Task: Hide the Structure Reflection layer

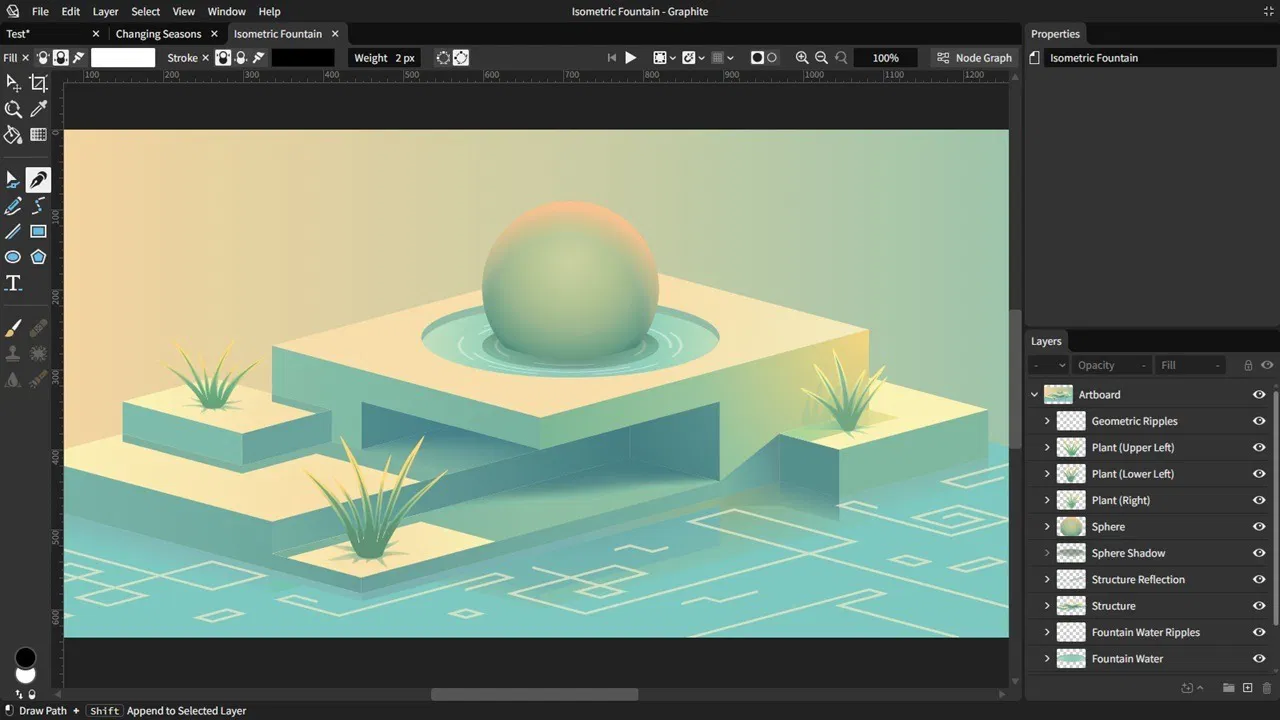Action: tap(1259, 579)
